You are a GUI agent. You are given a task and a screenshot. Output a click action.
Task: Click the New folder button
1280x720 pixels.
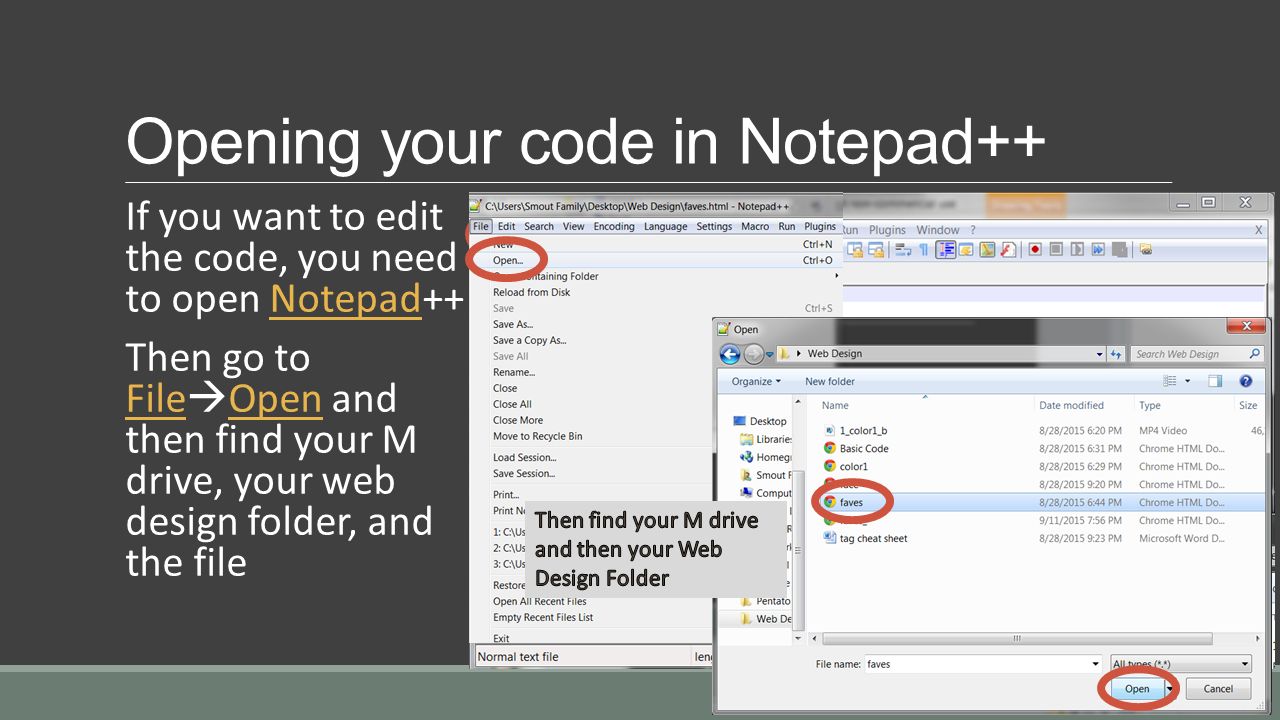click(830, 381)
